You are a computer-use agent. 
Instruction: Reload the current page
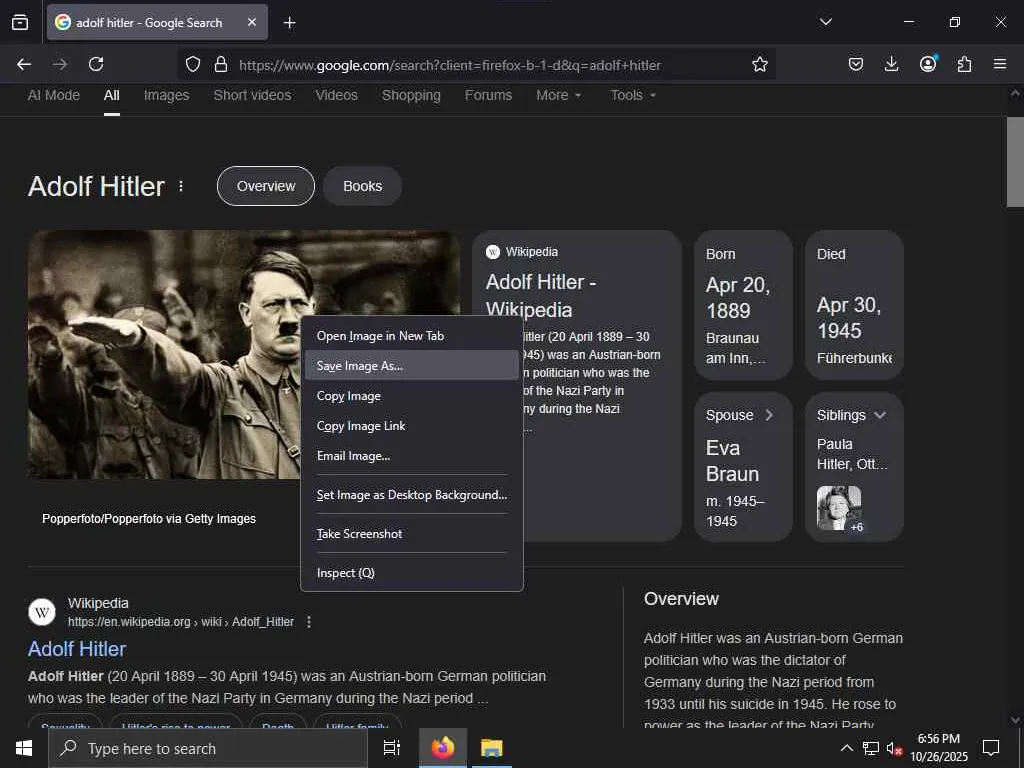pyautogui.click(x=96, y=64)
